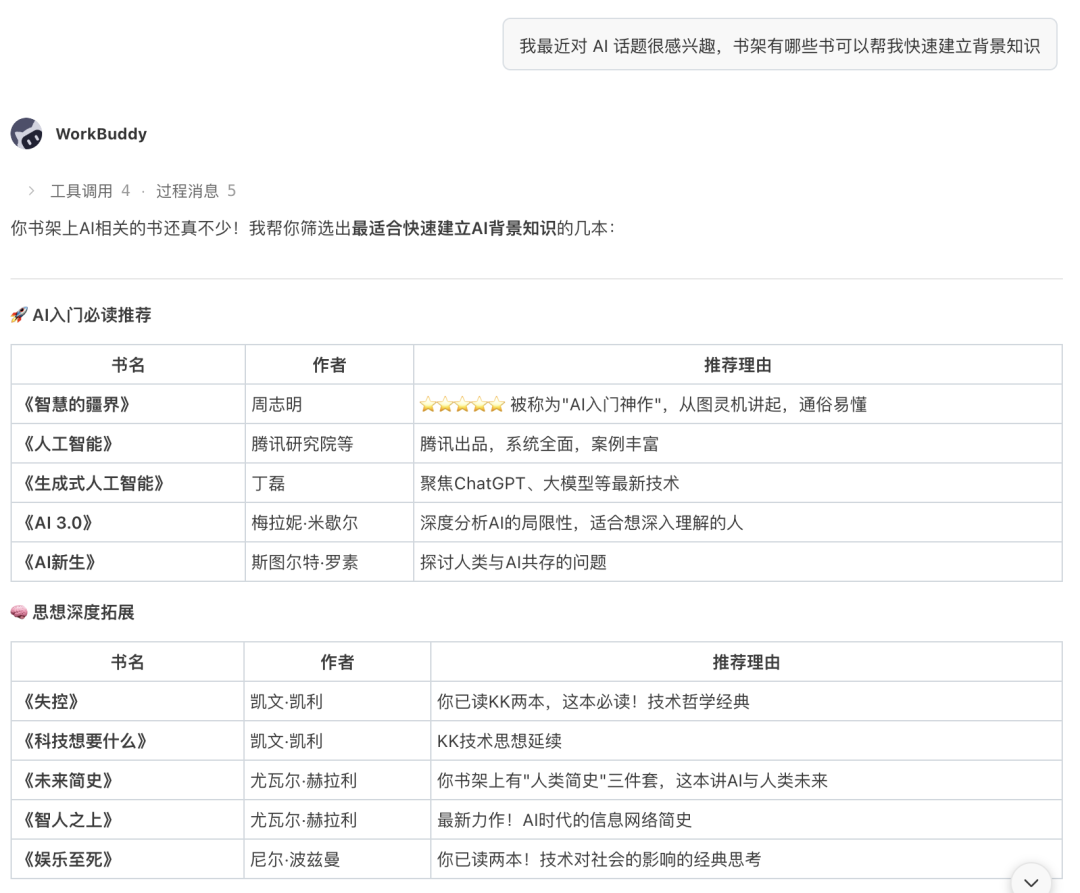Select the cell 《智慧的疆界》
This screenshot has width=1080, height=893.
(128, 404)
